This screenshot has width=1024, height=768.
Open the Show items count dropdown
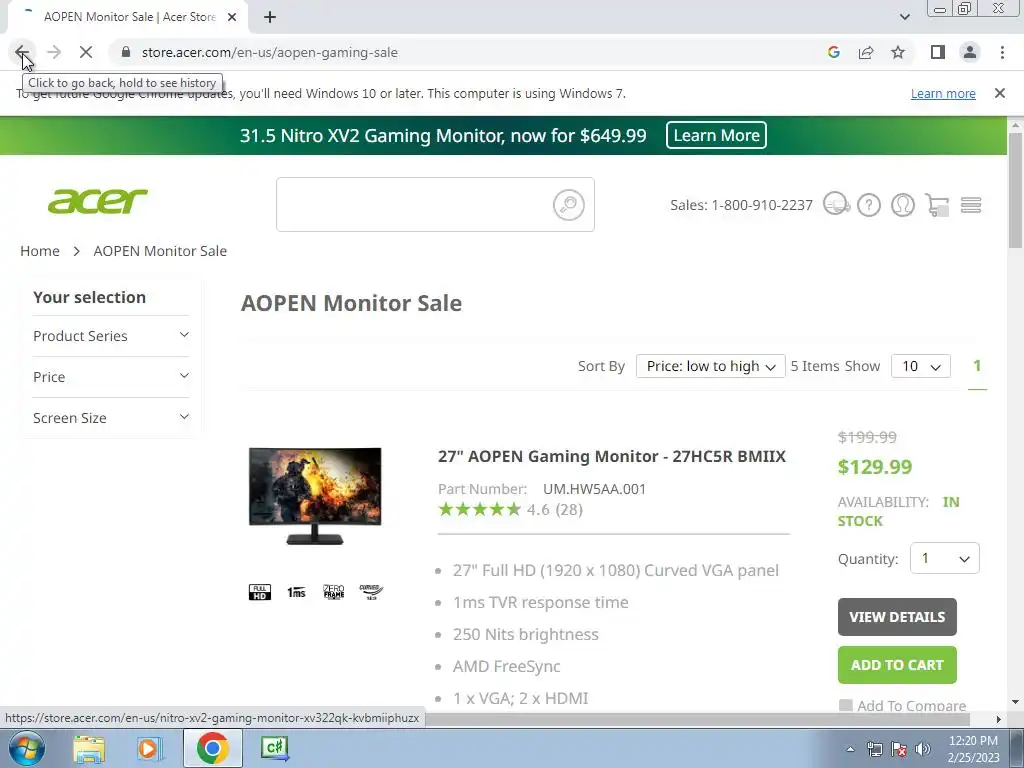coord(921,366)
